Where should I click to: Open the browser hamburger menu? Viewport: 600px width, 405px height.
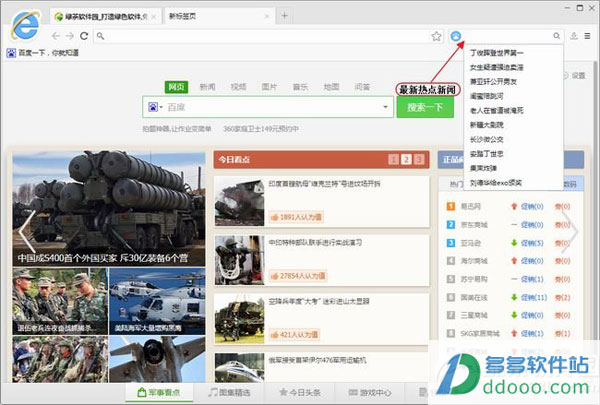click(x=587, y=36)
